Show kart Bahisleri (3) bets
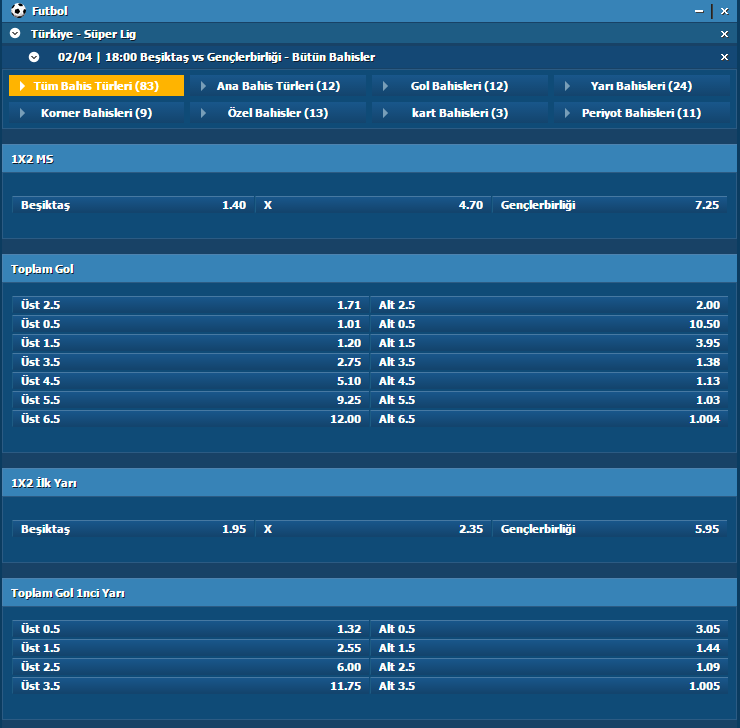Image resolution: width=740 pixels, height=728 pixels. [x=460, y=113]
